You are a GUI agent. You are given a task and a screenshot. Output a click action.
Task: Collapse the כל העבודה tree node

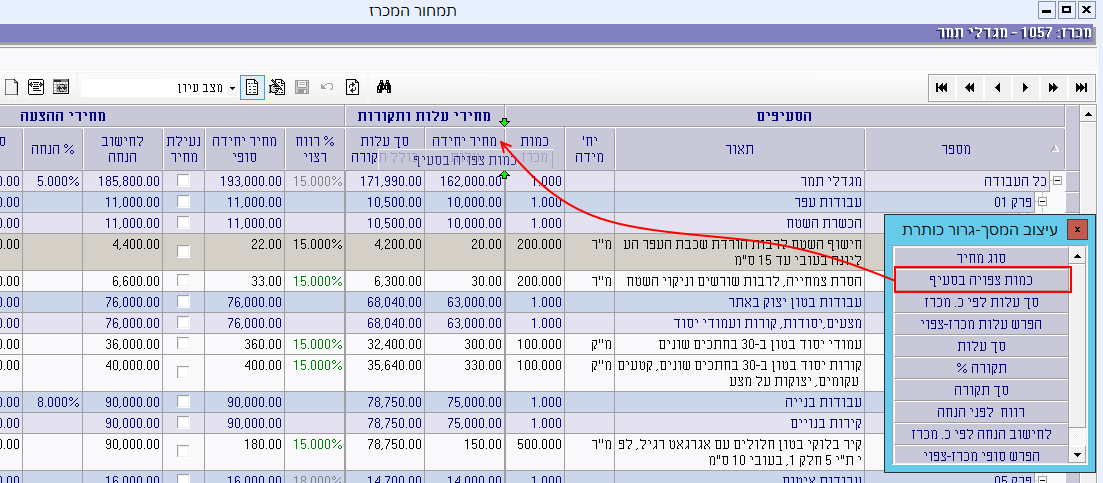(1056, 181)
